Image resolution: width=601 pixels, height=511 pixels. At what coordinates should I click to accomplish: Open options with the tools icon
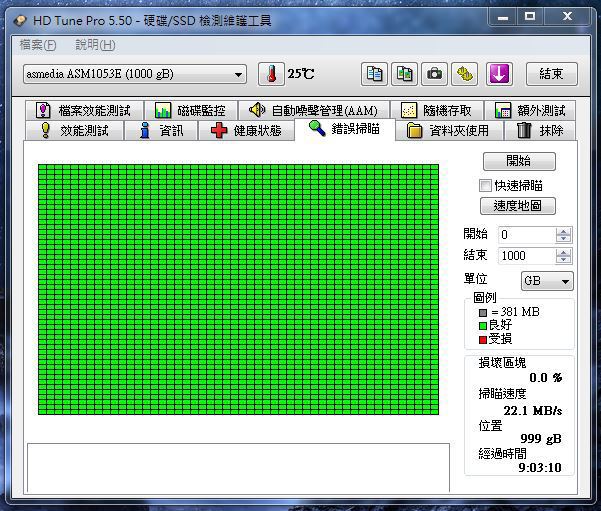click(465, 74)
